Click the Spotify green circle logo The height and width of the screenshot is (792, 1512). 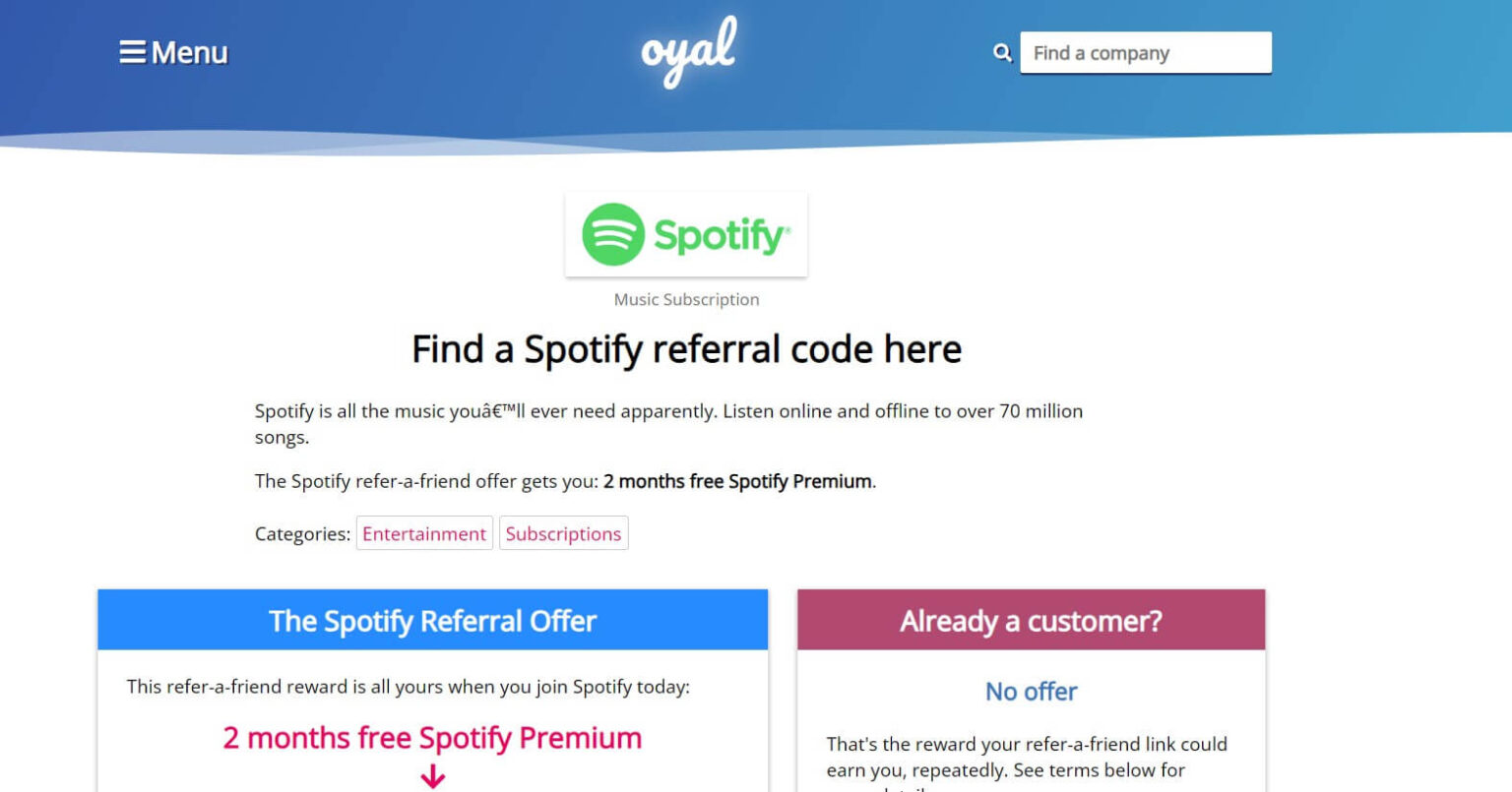614,234
